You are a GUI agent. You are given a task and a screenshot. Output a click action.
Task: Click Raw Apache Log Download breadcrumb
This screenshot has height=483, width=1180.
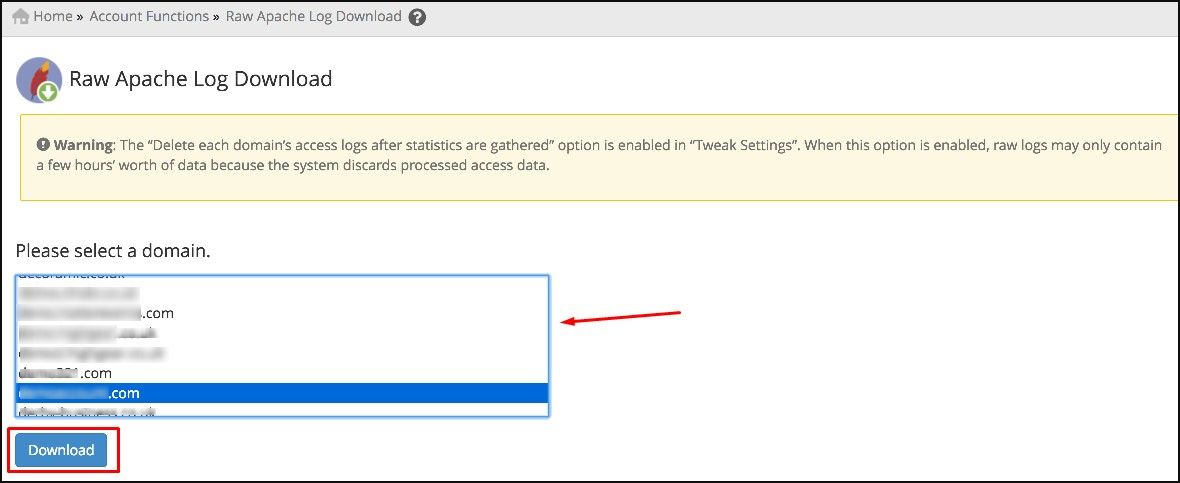(x=314, y=17)
